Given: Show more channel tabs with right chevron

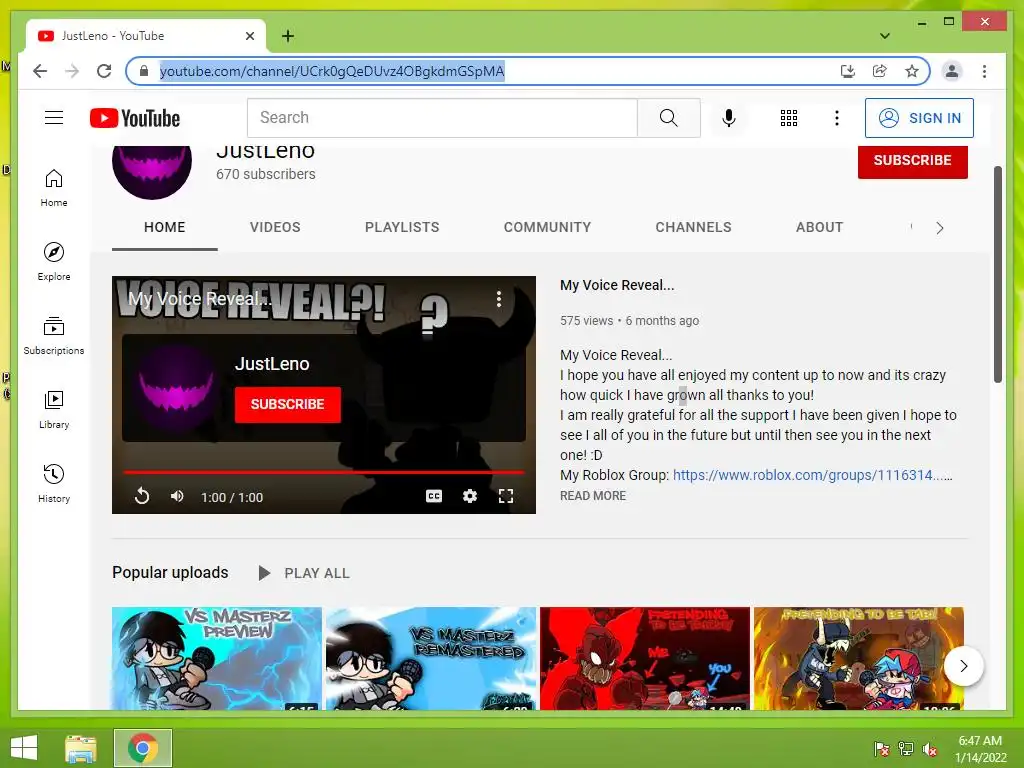Looking at the screenshot, I should (x=940, y=227).
